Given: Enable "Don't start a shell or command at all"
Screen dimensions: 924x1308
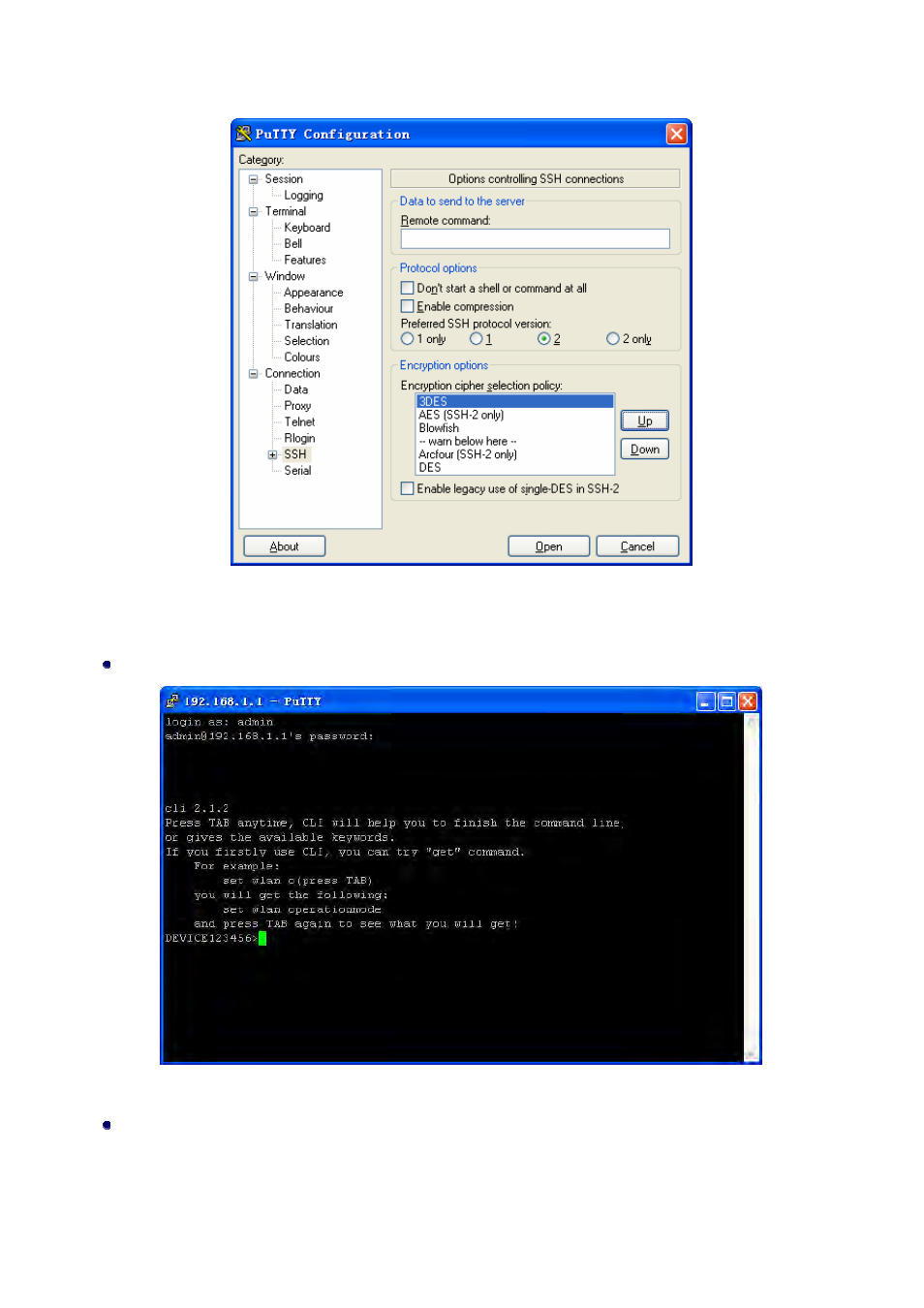Looking at the screenshot, I should click(408, 288).
